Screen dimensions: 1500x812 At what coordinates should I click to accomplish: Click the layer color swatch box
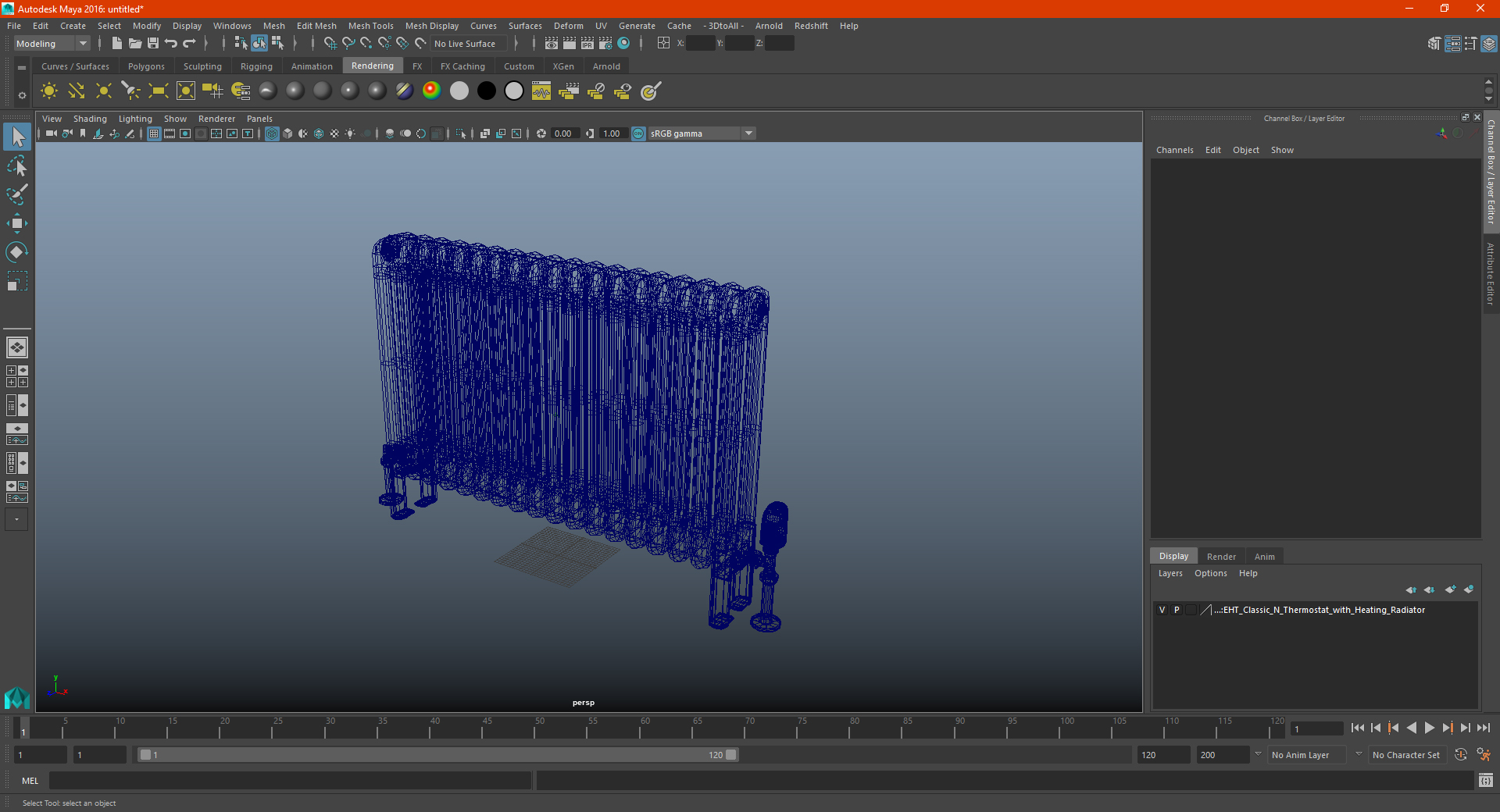pyautogui.click(x=1205, y=610)
